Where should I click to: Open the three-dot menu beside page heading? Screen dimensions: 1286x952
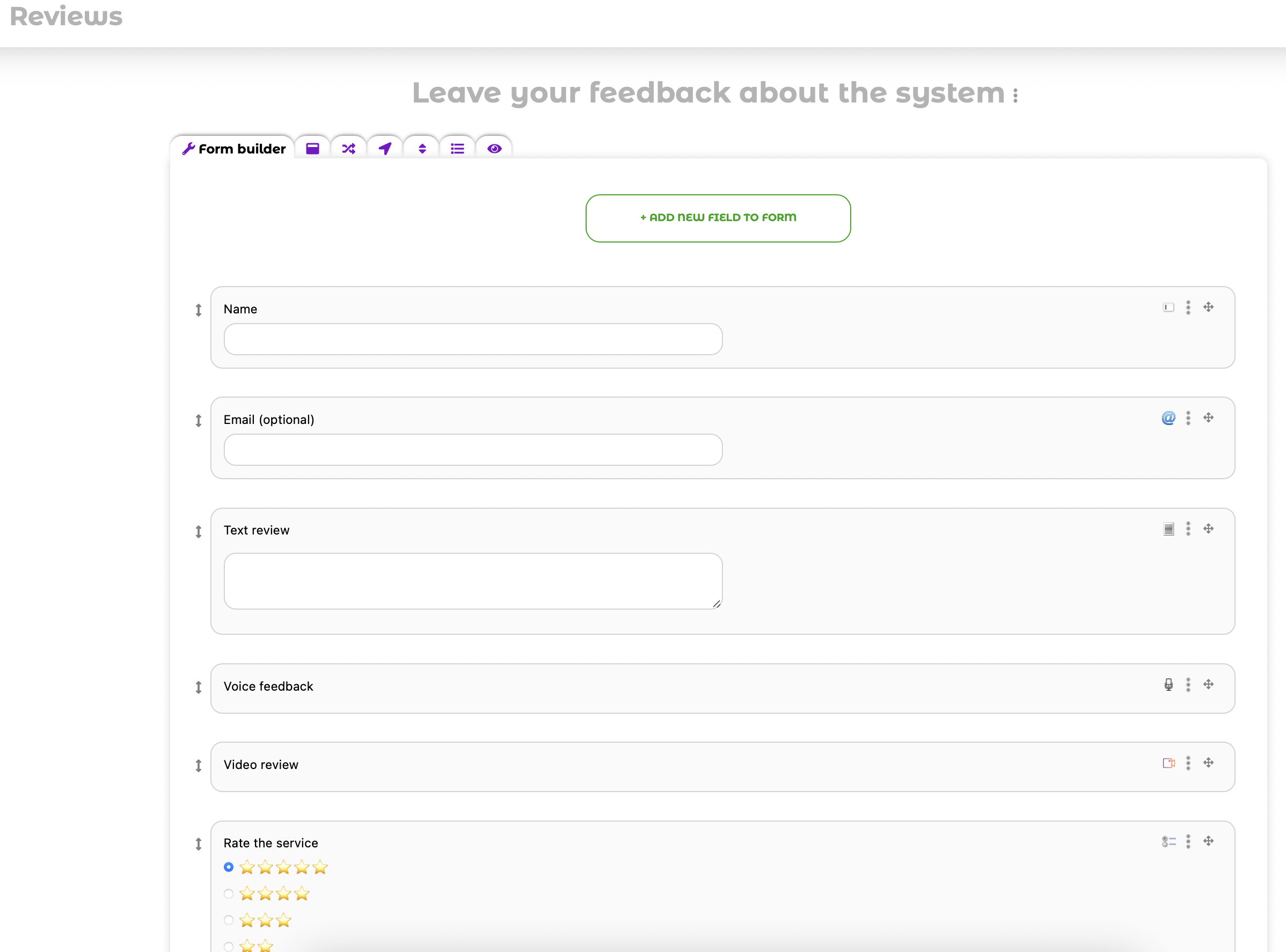(1015, 96)
